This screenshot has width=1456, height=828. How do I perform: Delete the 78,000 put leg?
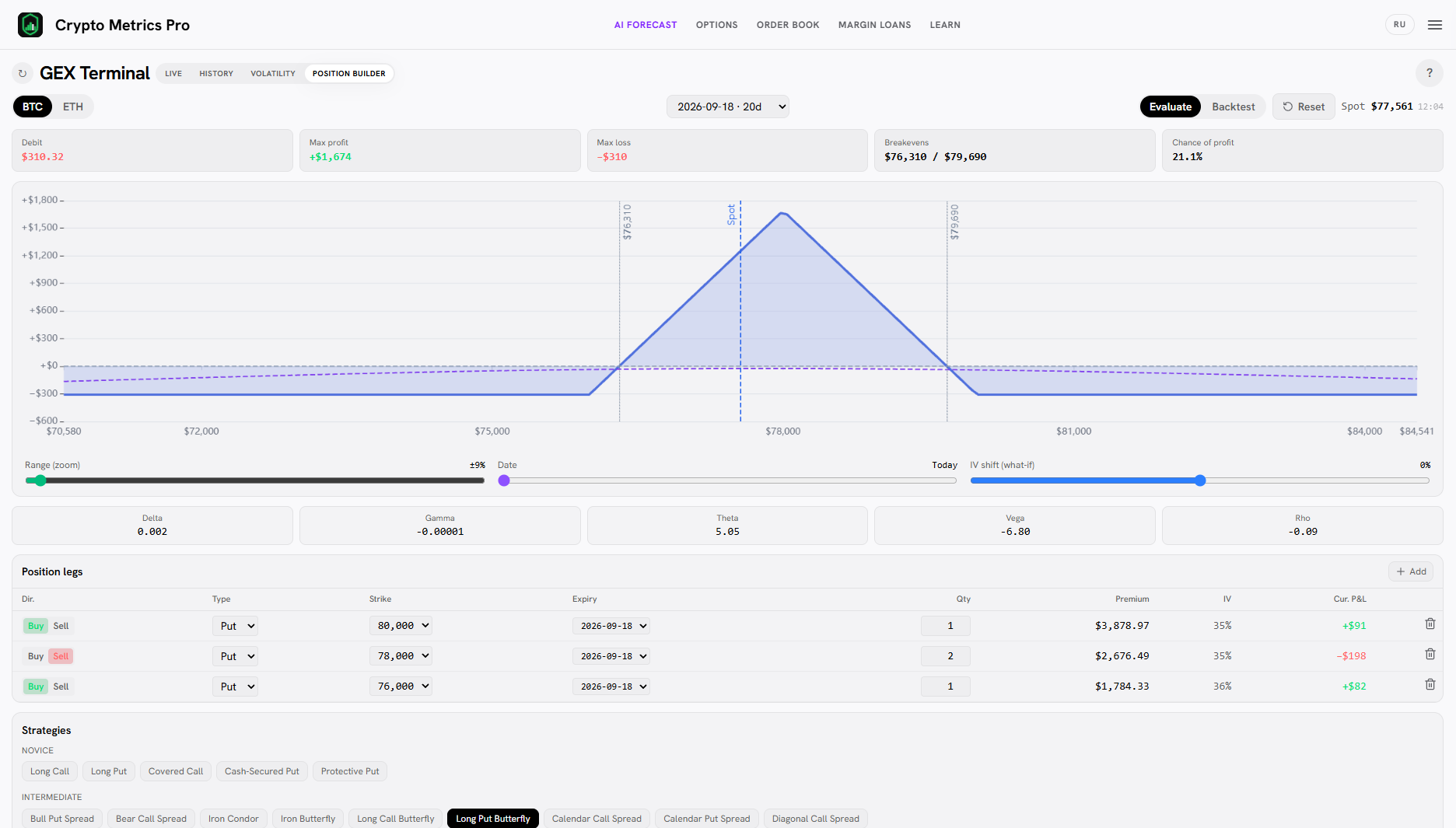pos(1430,655)
